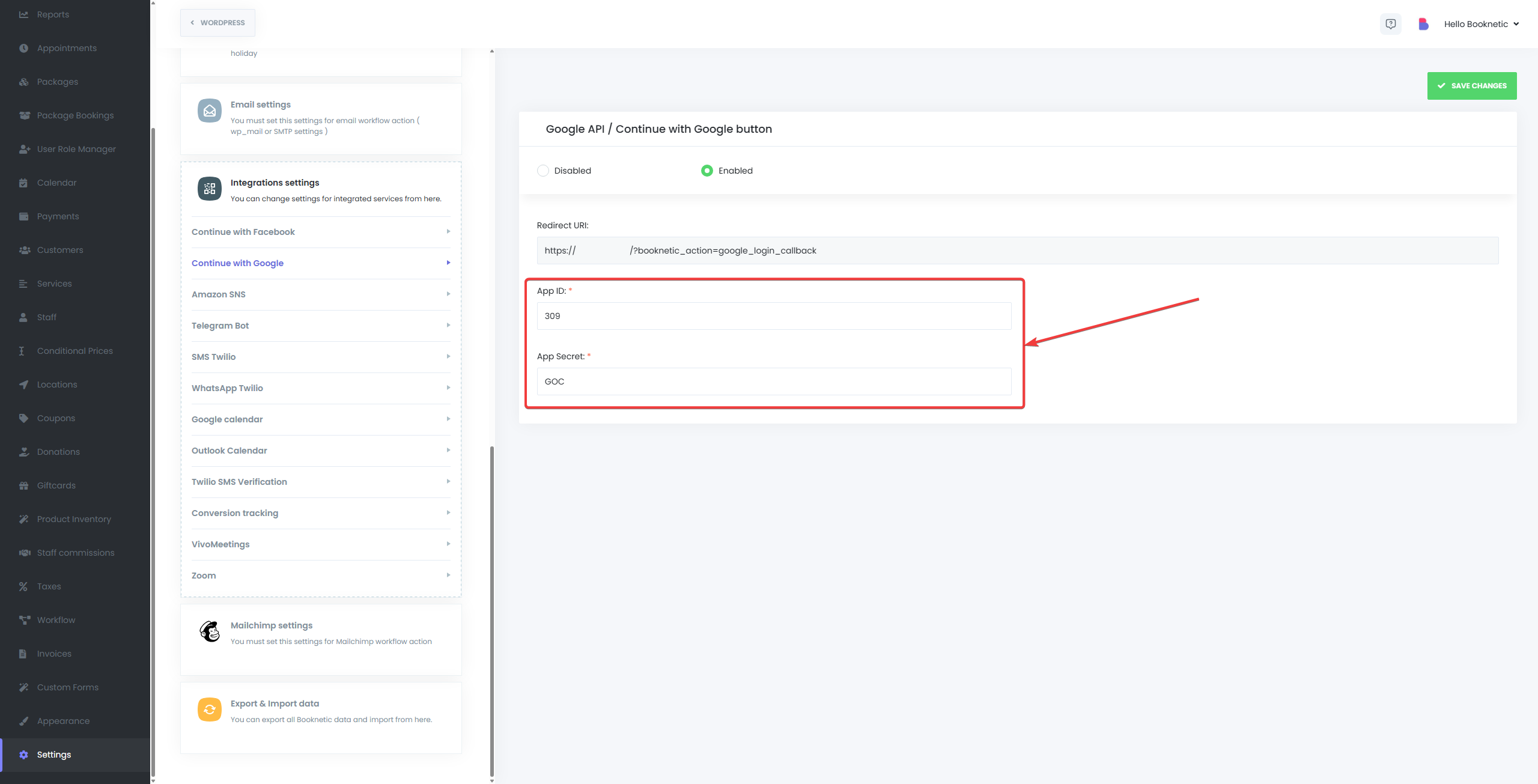Viewport: 1538px width, 784px height.
Task: Click the App Secret input field
Action: pyautogui.click(x=774, y=381)
